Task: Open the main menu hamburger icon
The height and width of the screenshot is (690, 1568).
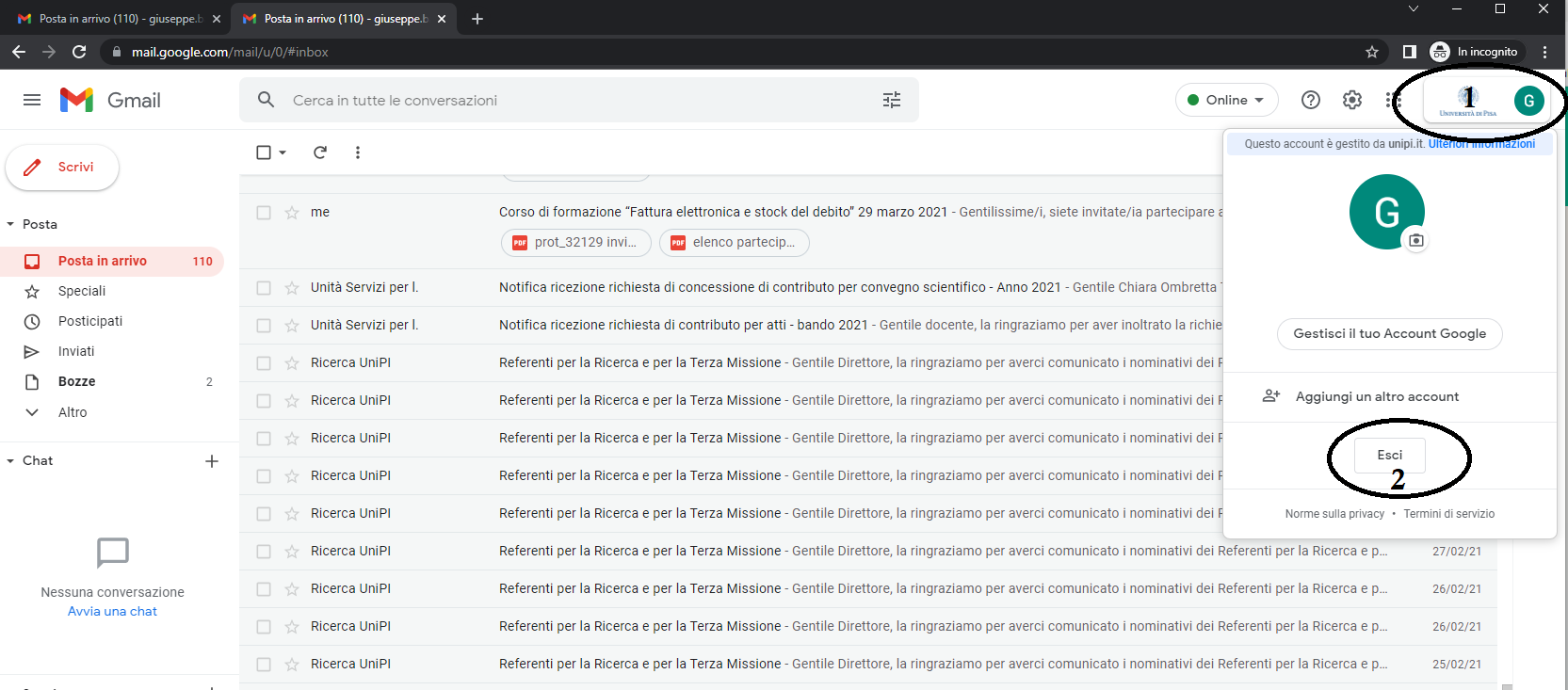Action: click(32, 100)
